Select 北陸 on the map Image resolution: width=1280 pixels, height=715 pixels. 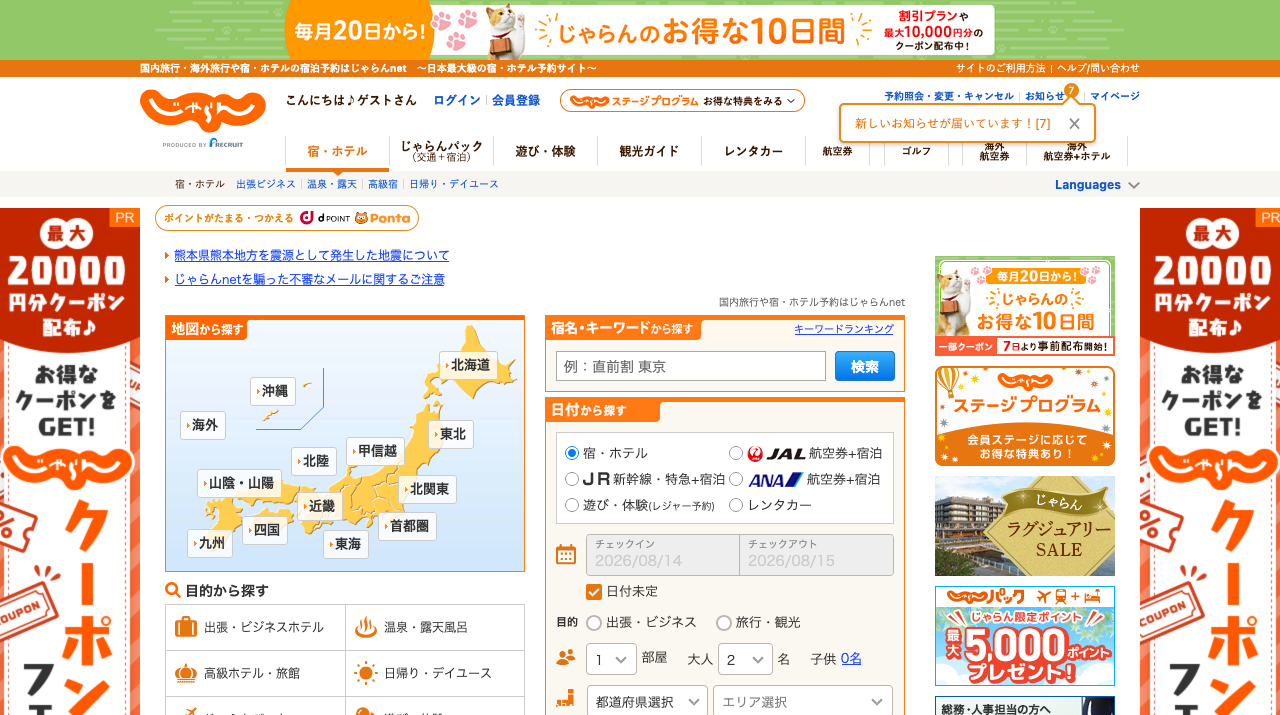pos(314,461)
